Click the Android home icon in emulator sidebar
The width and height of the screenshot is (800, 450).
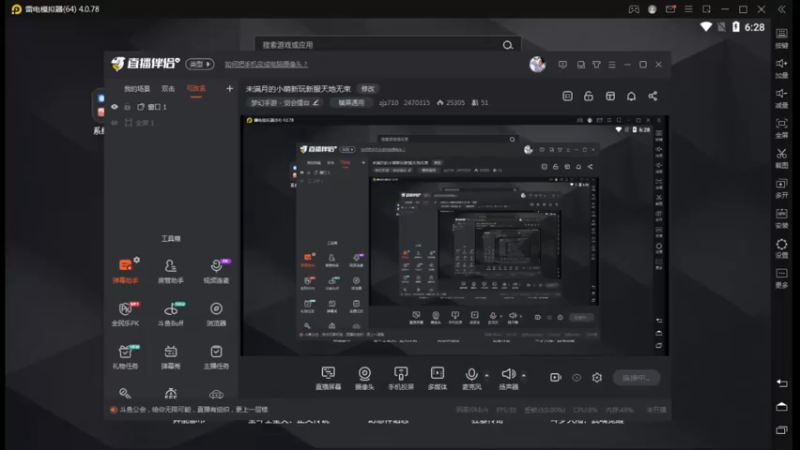782,407
